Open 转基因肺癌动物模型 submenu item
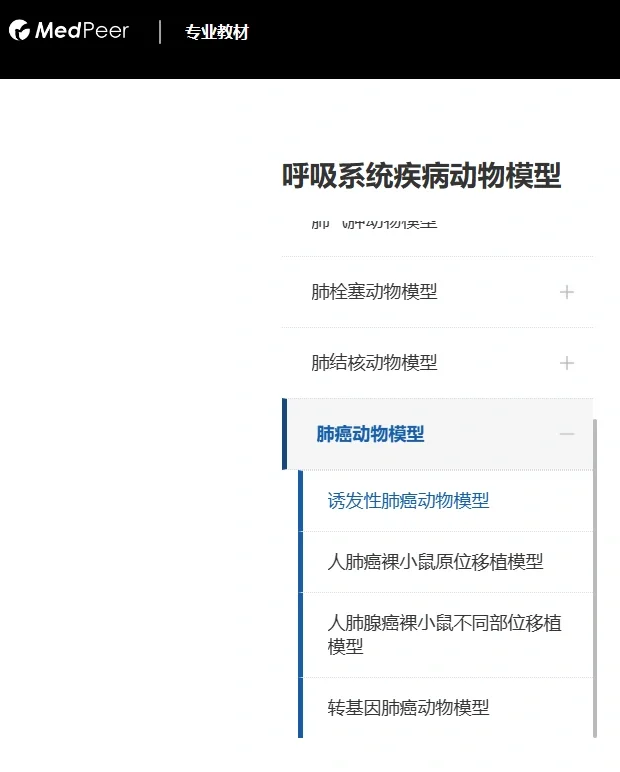 tap(448, 708)
